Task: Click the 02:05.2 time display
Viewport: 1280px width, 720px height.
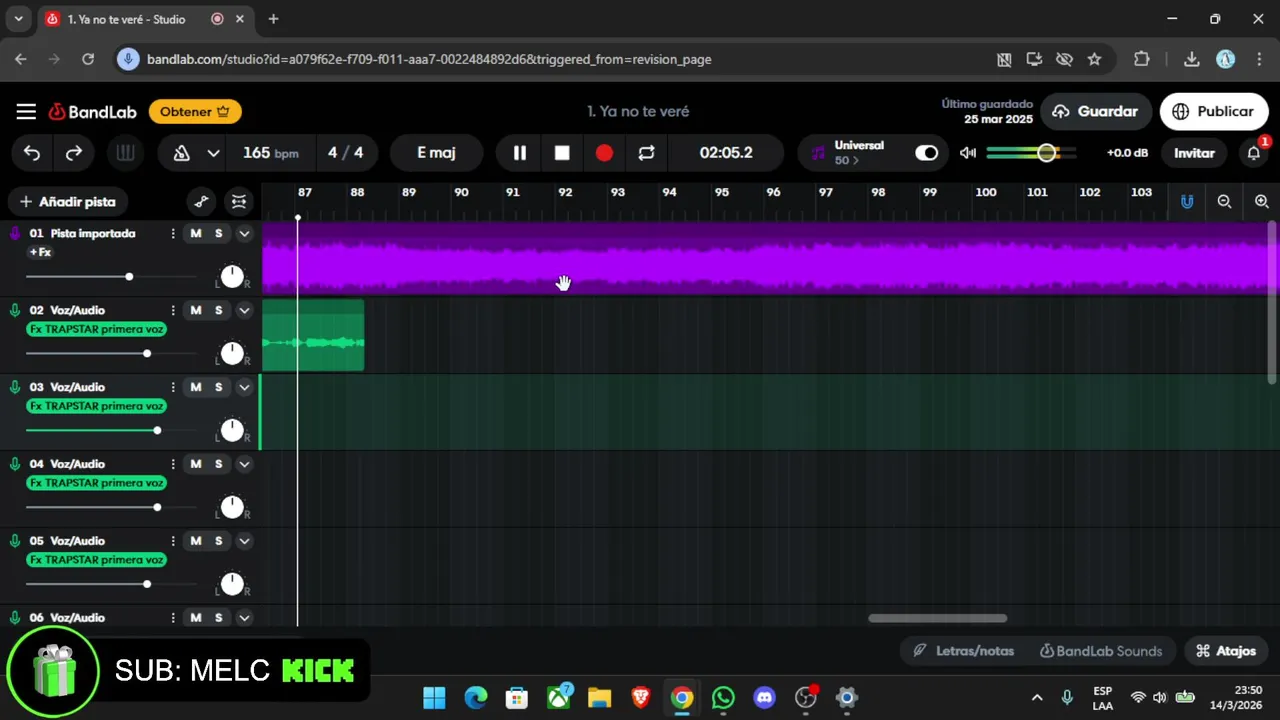Action: pos(726,153)
